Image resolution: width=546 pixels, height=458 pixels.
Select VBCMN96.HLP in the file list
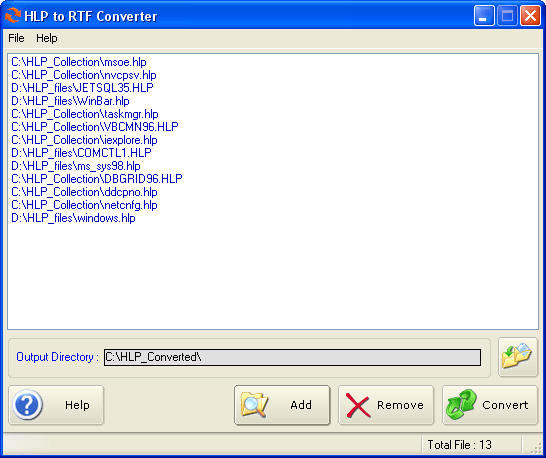click(x=95, y=127)
